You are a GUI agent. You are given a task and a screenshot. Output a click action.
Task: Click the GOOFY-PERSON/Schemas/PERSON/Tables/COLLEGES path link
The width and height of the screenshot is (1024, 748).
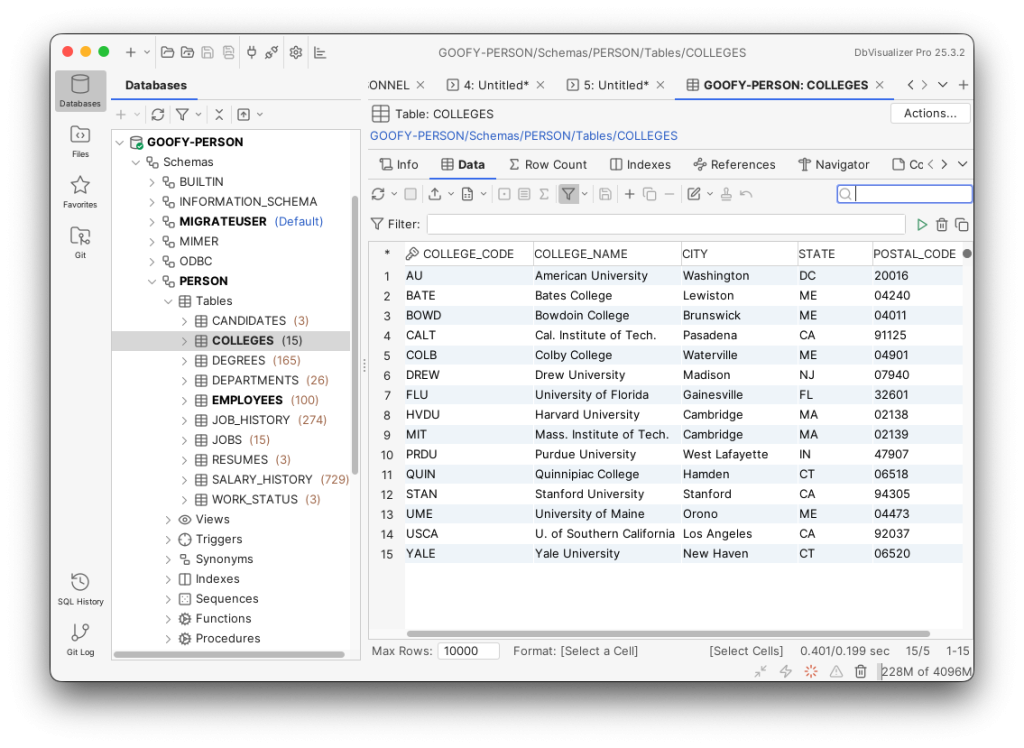523,136
